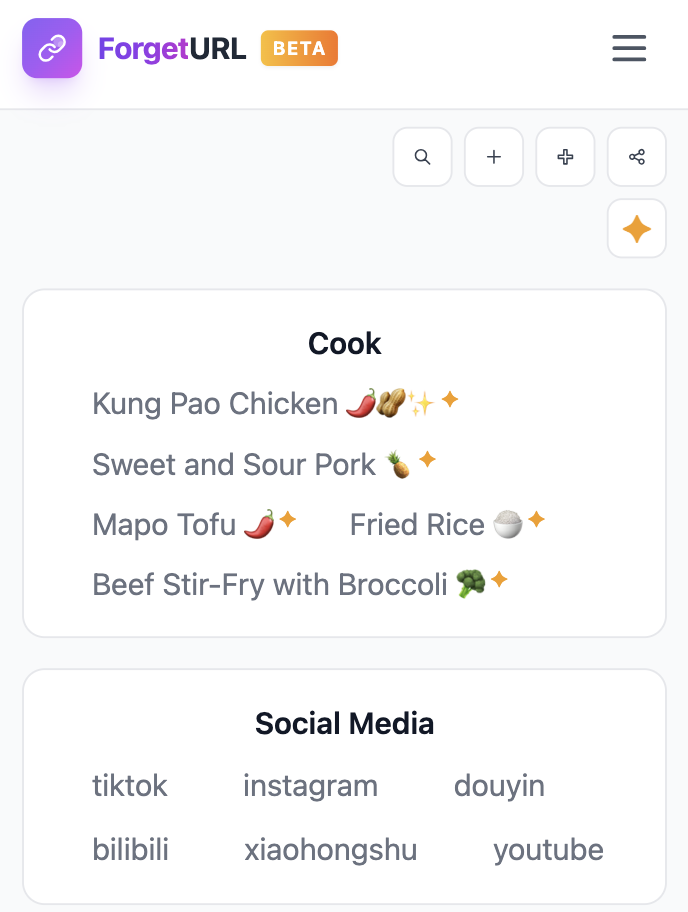This screenshot has height=912, width=688.
Task: Open the tiktok link
Action: point(130,786)
